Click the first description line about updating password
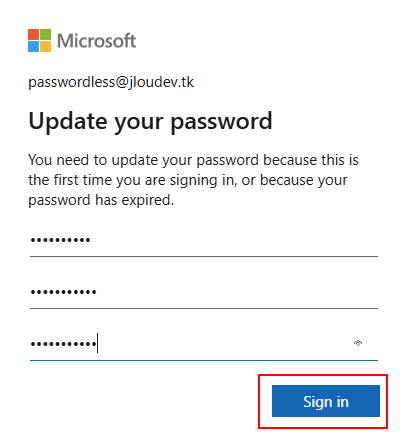Screen dimensions: 408x441 point(193,160)
